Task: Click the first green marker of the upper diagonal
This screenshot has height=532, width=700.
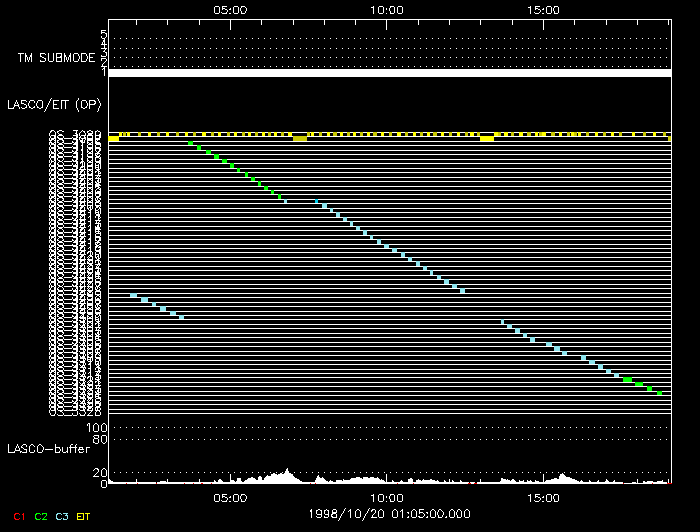Action: (x=190, y=144)
